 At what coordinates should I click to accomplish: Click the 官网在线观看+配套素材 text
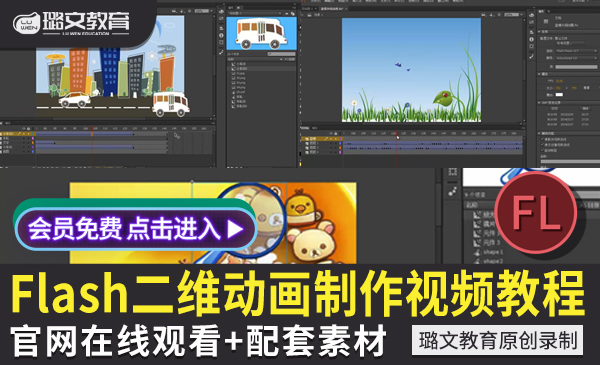coord(198,341)
